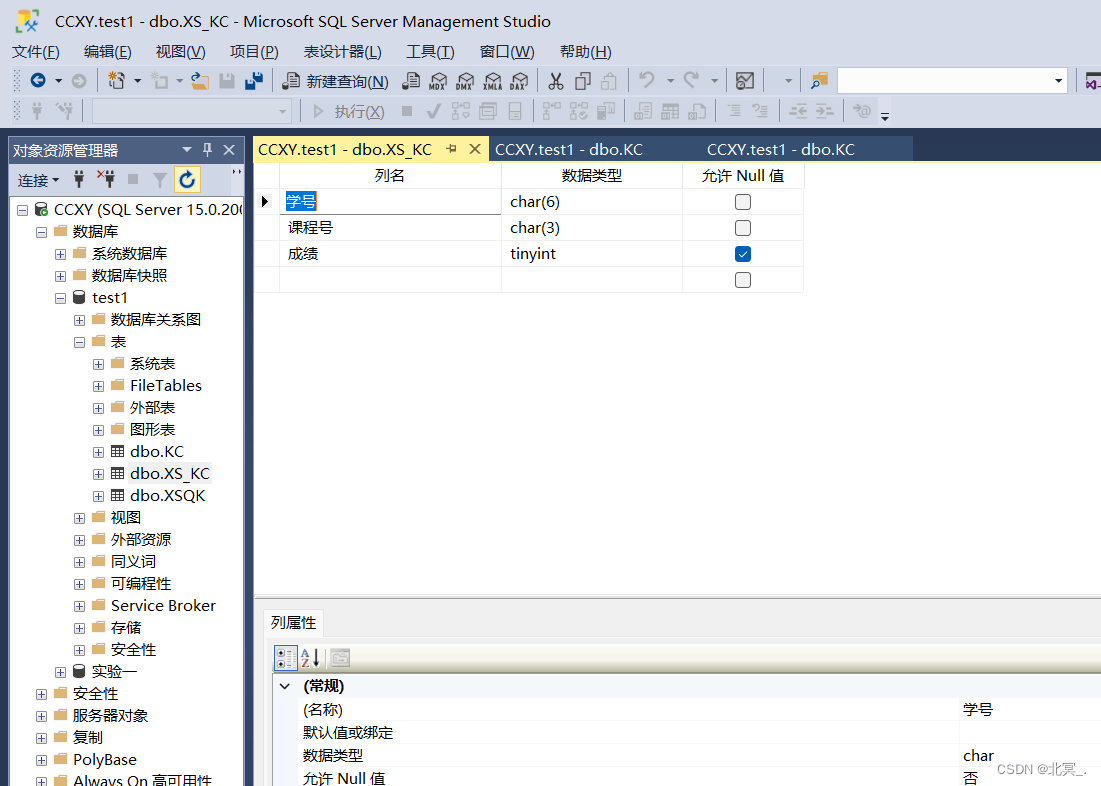Click the Connect plug icon in Object Explorer

[79, 180]
